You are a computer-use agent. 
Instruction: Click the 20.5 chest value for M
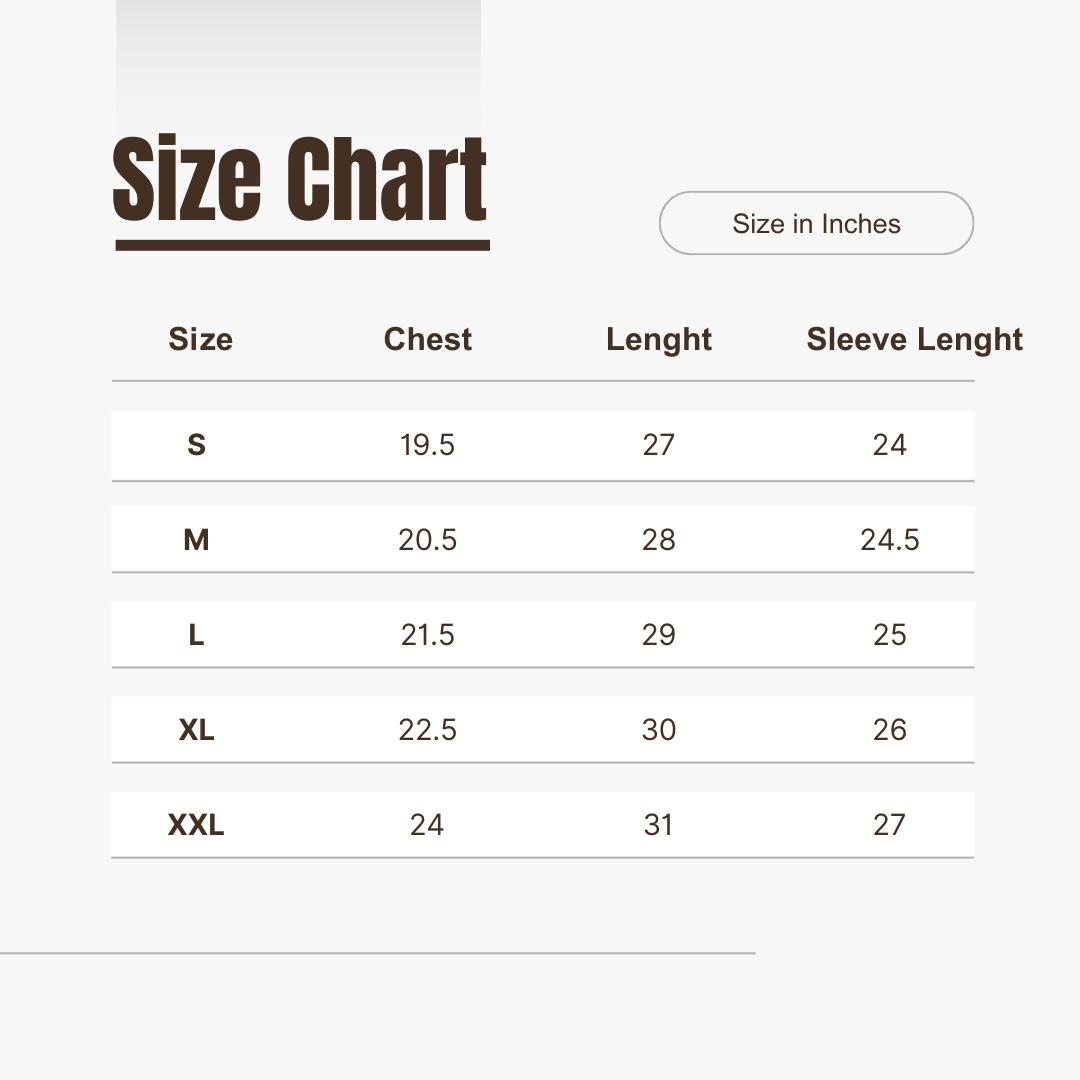point(427,540)
